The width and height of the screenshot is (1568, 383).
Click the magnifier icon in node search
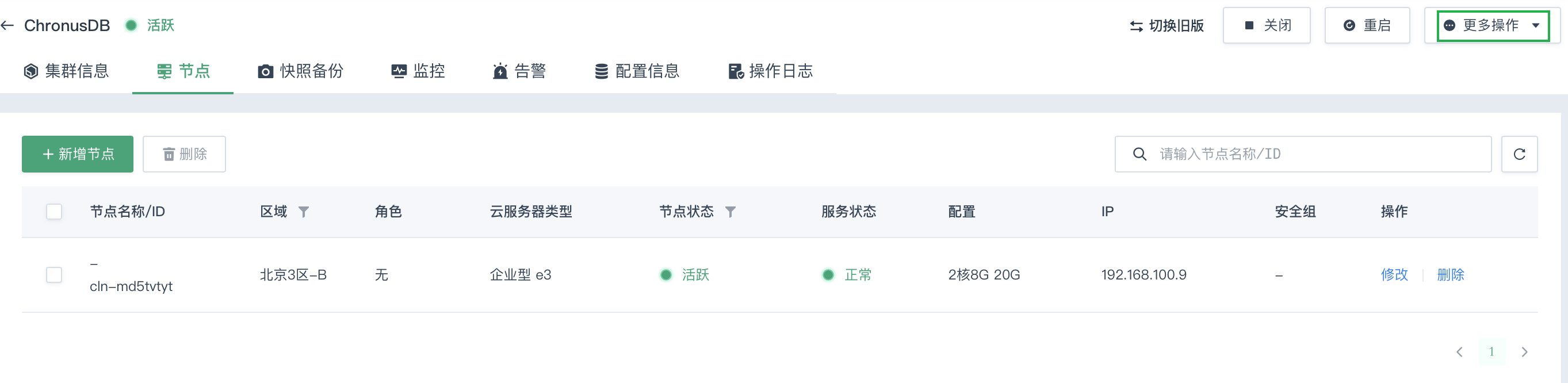(1139, 154)
